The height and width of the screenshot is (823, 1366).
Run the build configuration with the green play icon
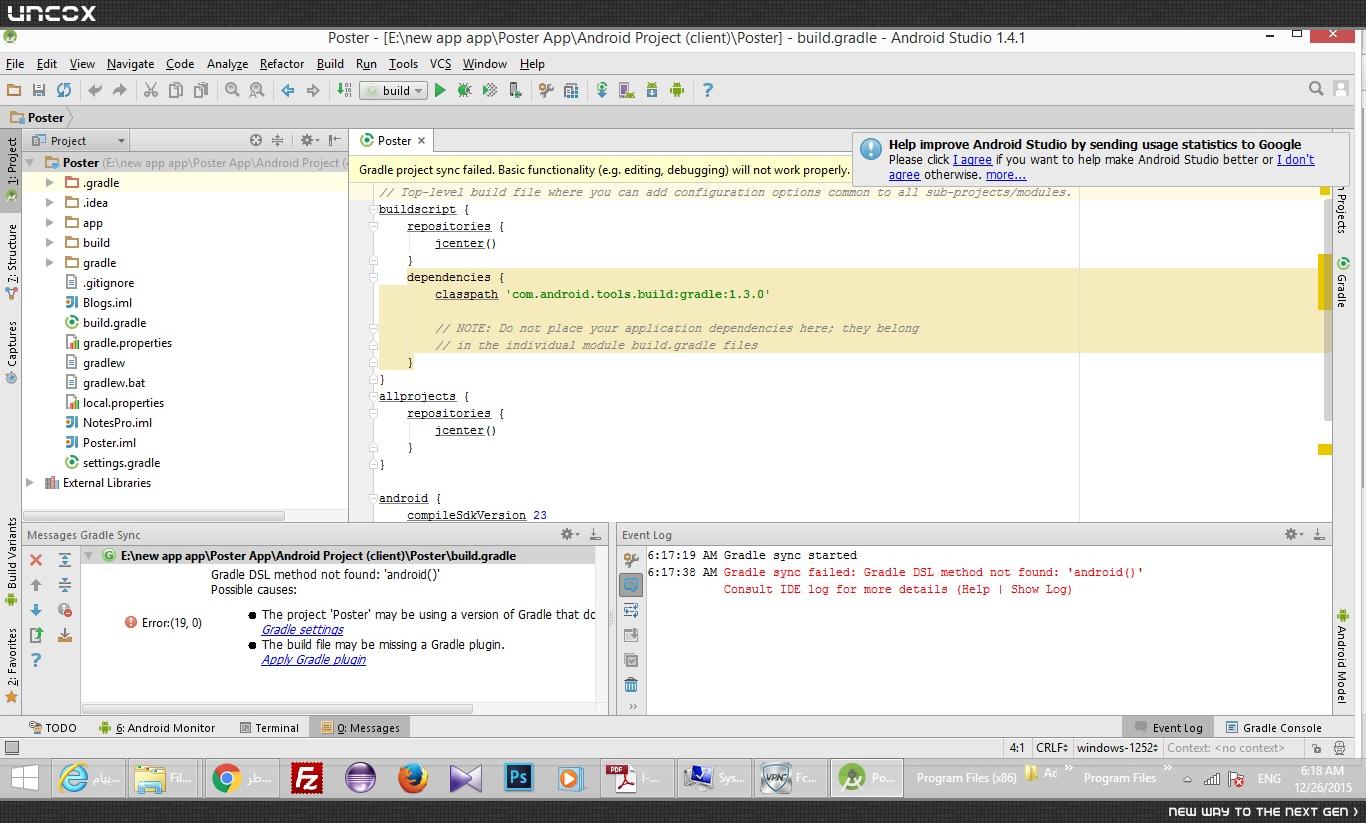coord(440,90)
